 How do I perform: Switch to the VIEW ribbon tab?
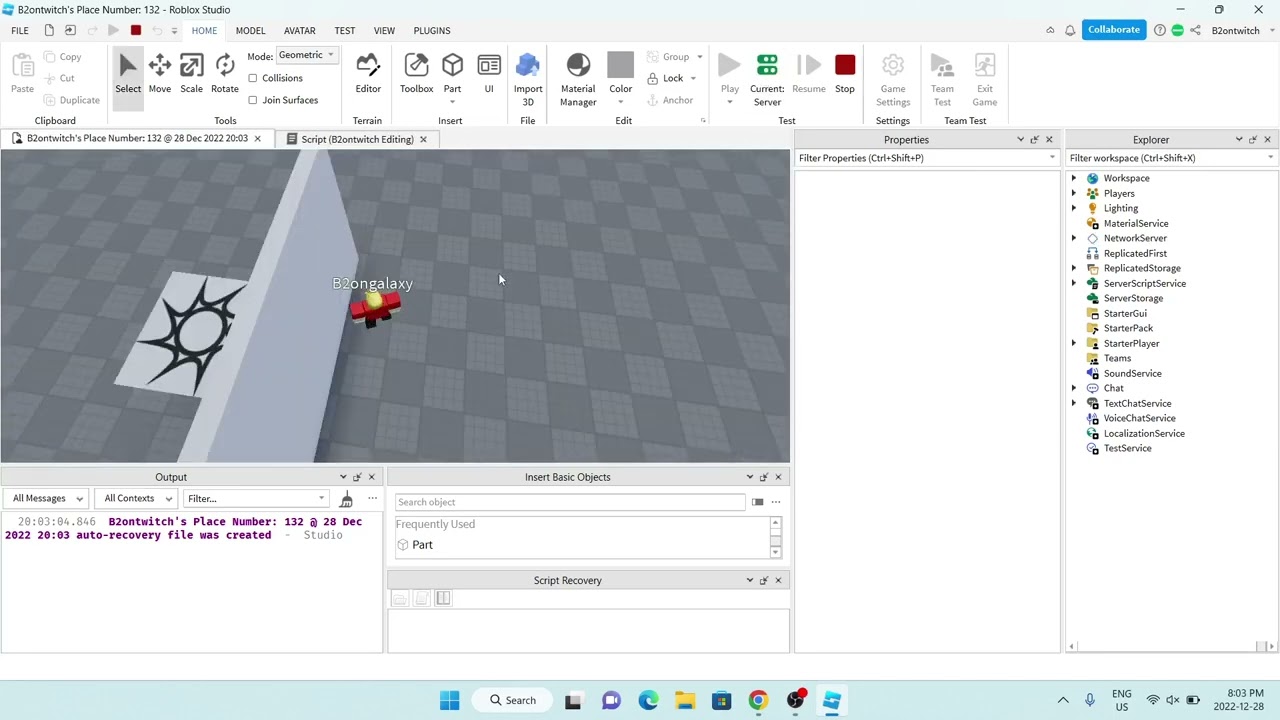pyautogui.click(x=384, y=30)
